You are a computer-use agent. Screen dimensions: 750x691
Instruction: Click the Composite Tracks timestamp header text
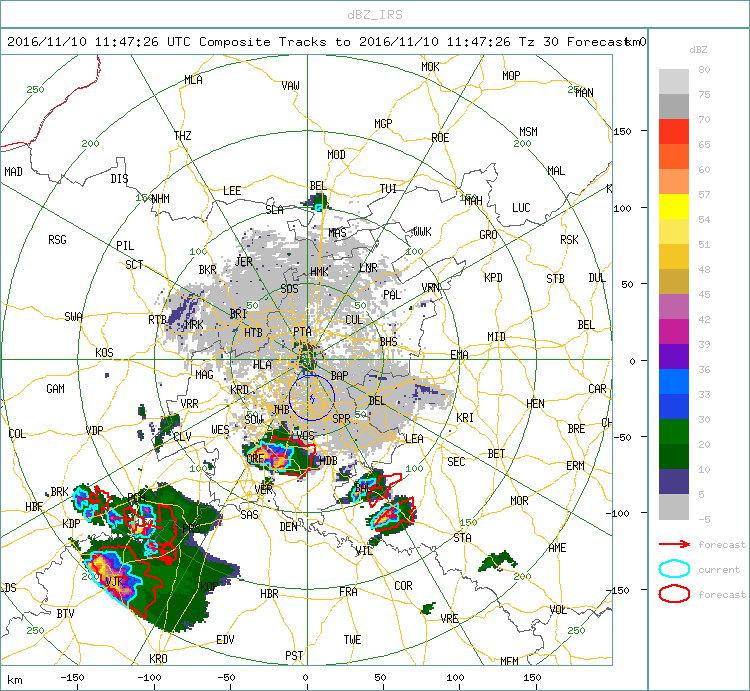click(326, 42)
